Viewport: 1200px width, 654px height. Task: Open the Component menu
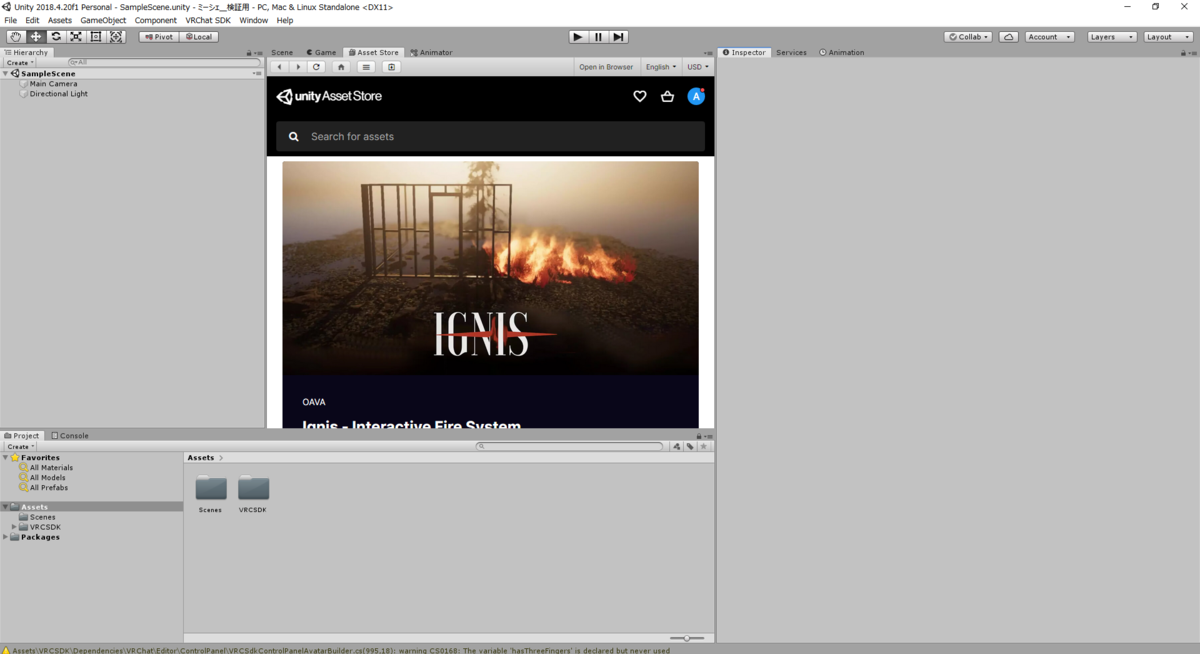point(156,20)
